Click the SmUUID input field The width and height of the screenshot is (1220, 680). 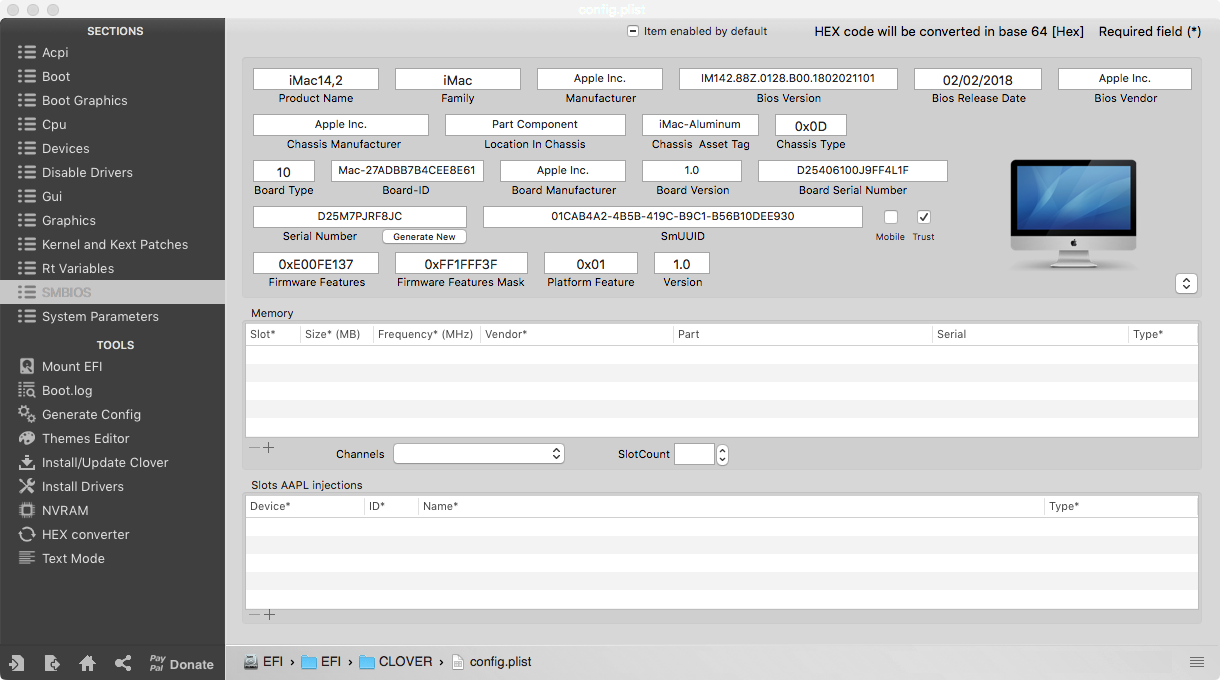pyautogui.click(x=672, y=216)
